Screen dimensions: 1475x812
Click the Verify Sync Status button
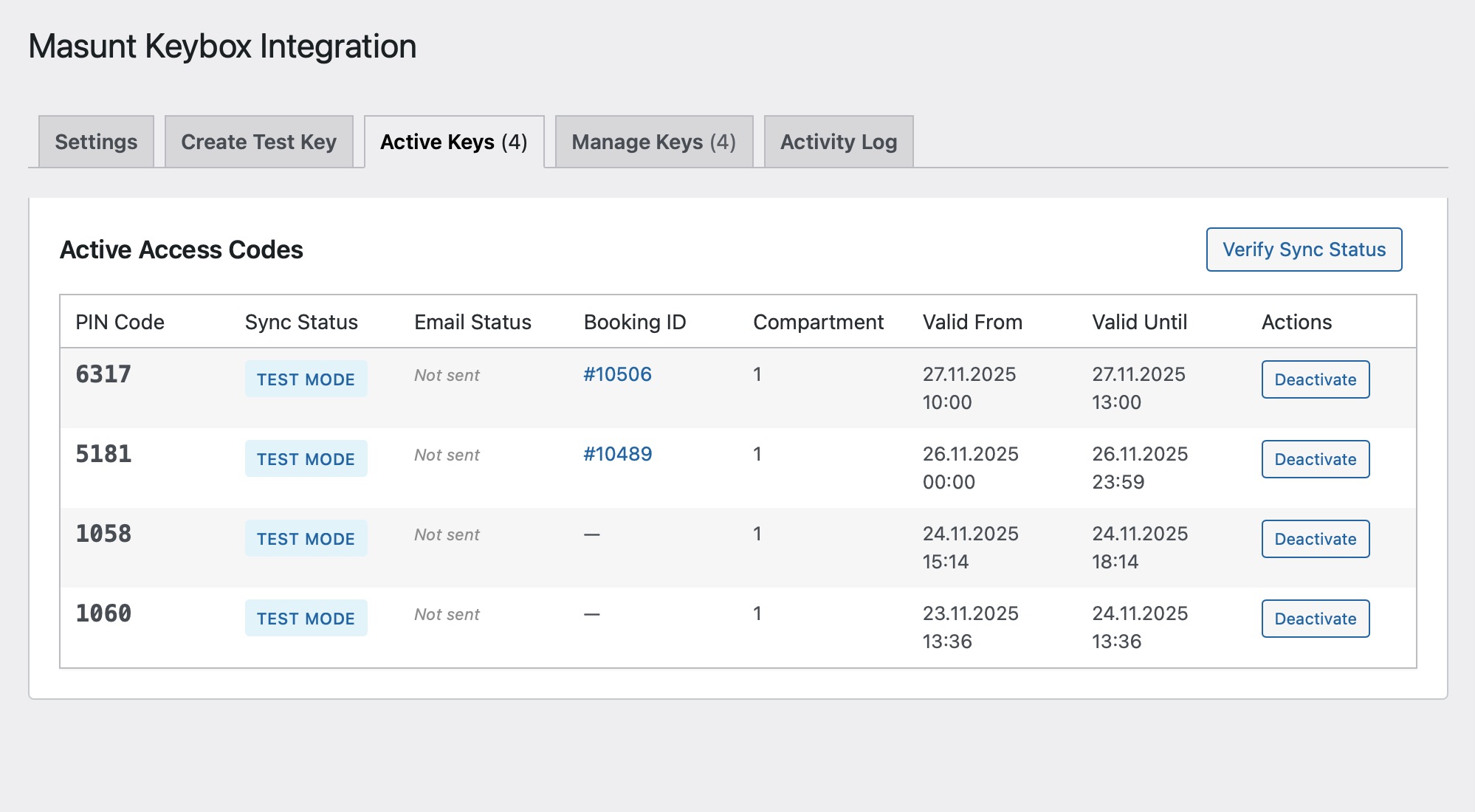(x=1303, y=250)
